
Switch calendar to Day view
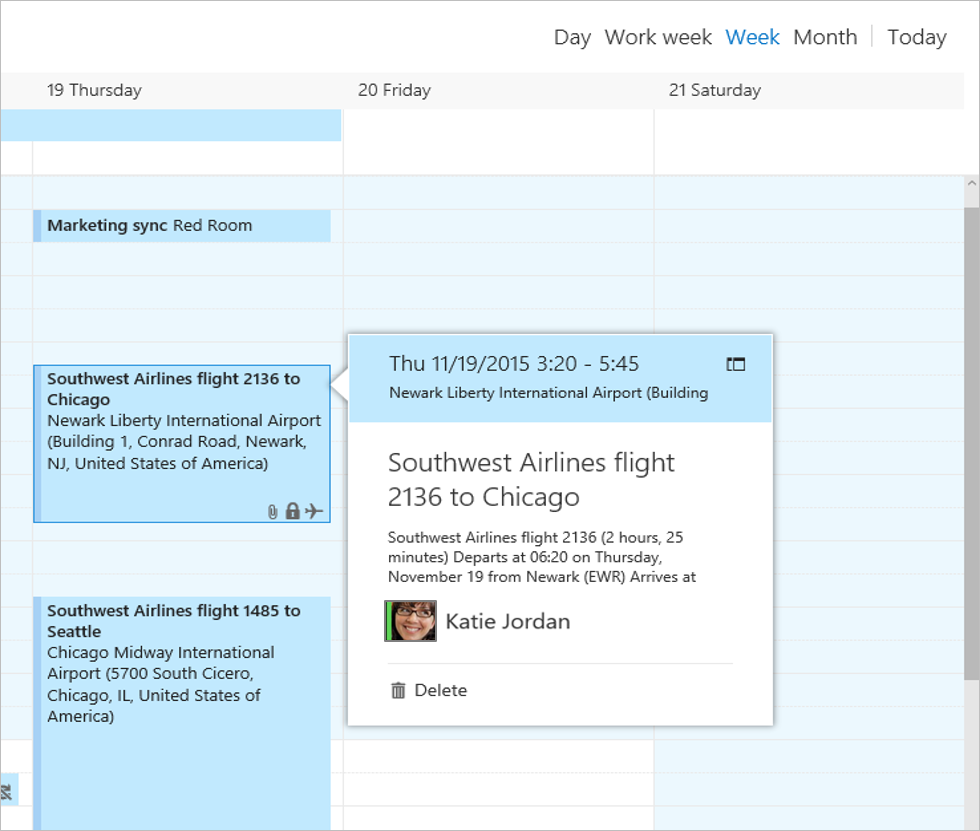(572, 37)
